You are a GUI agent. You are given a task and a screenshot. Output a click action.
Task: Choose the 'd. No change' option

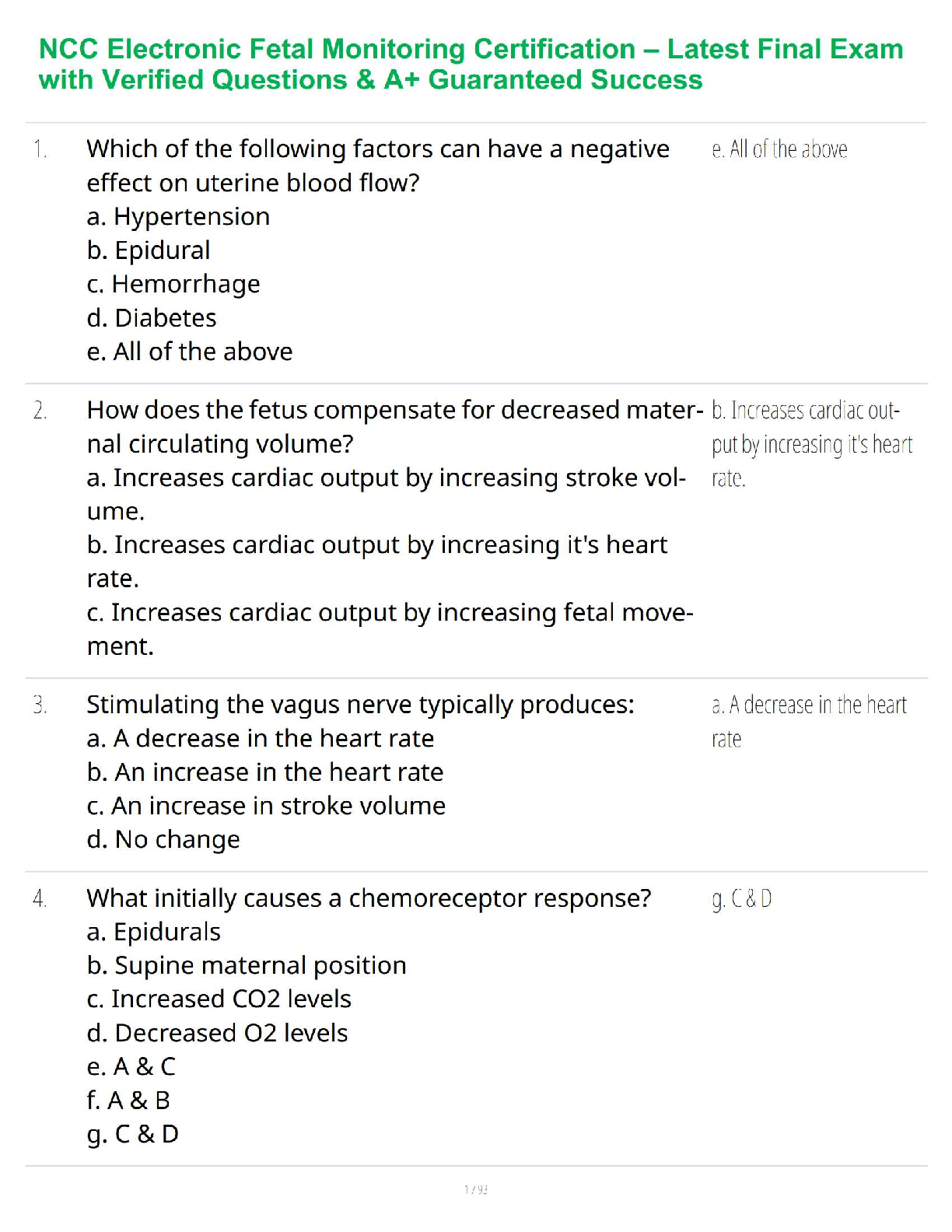(x=163, y=840)
